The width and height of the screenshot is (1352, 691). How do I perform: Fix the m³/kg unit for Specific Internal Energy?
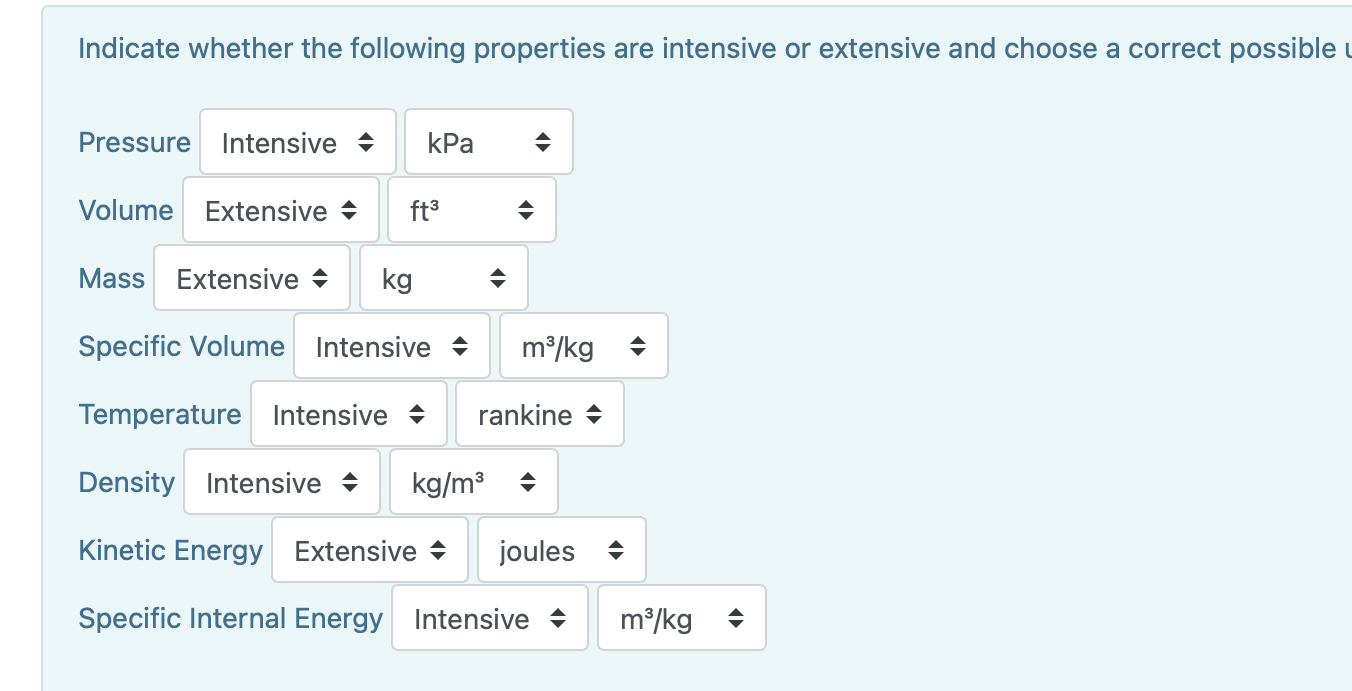pos(681,617)
